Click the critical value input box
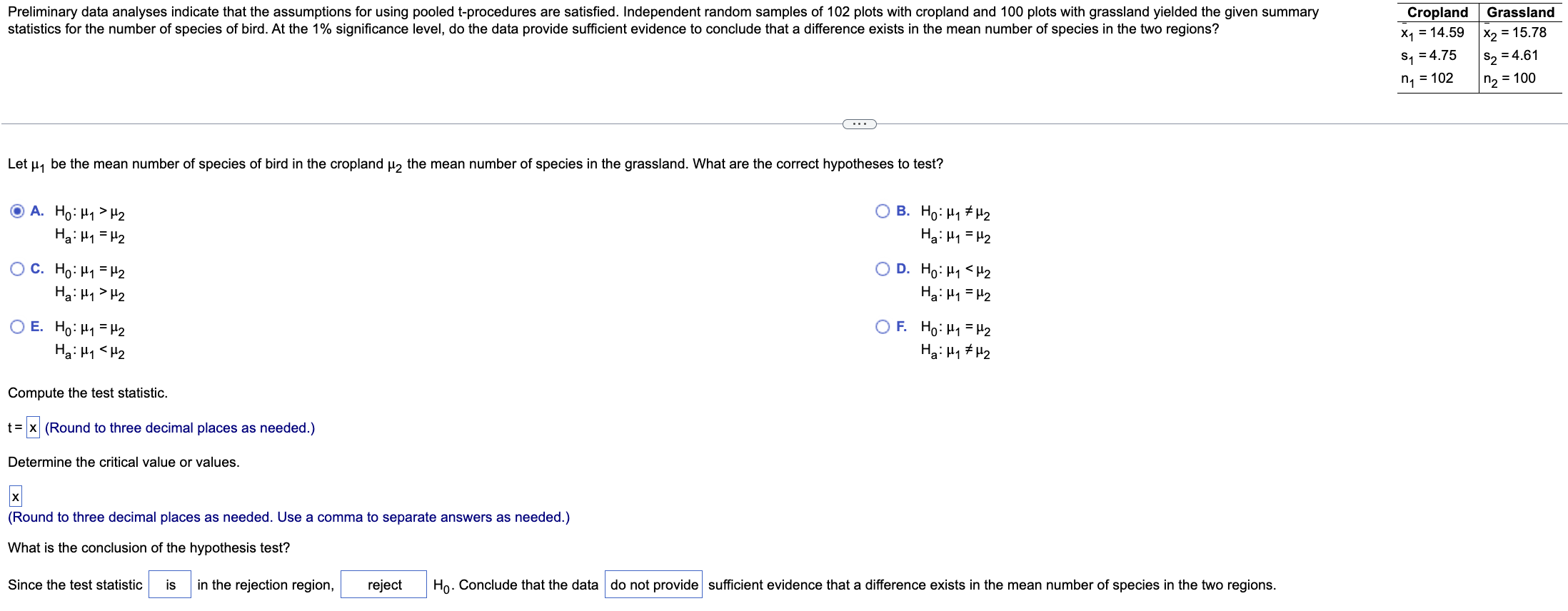The image size is (1568, 611). click(x=15, y=495)
